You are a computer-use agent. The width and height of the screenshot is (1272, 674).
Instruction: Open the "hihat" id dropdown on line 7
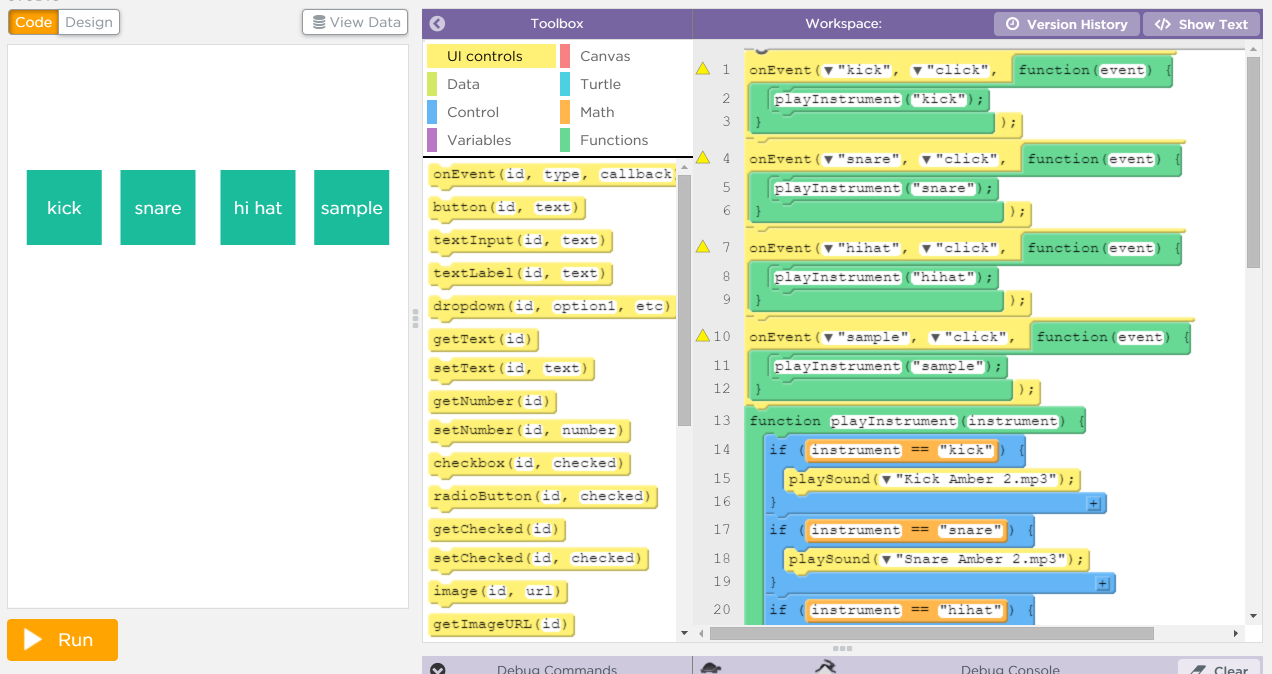[x=828, y=248]
